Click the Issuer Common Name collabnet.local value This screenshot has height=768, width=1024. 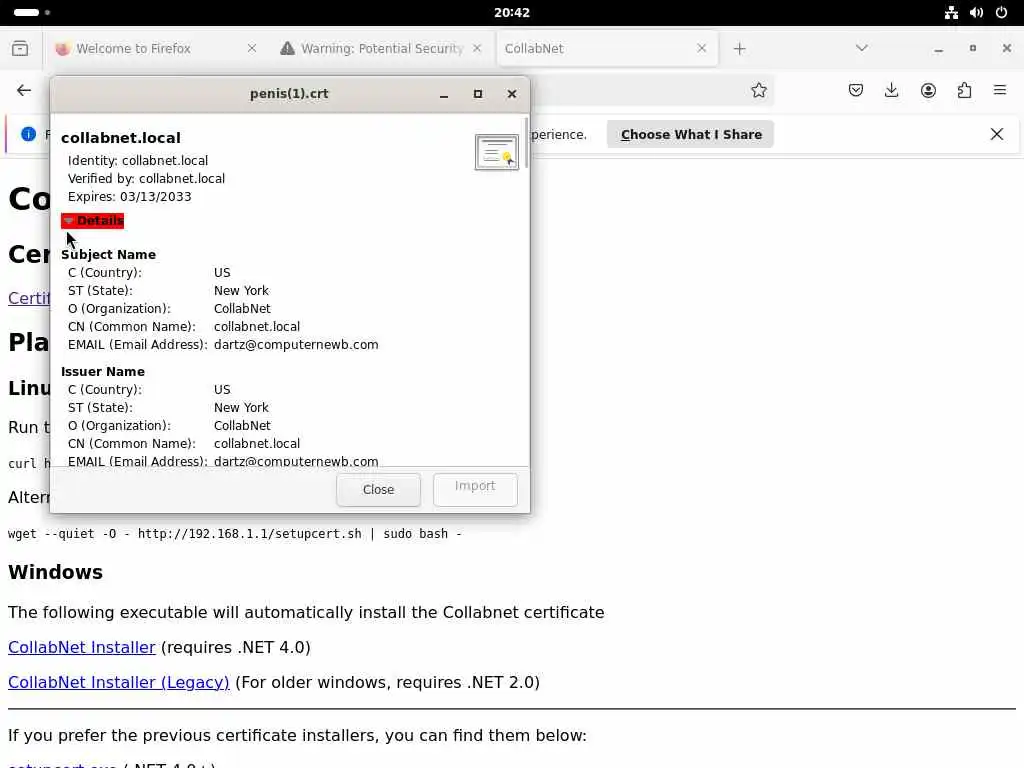pyautogui.click(x=257, y=443)
